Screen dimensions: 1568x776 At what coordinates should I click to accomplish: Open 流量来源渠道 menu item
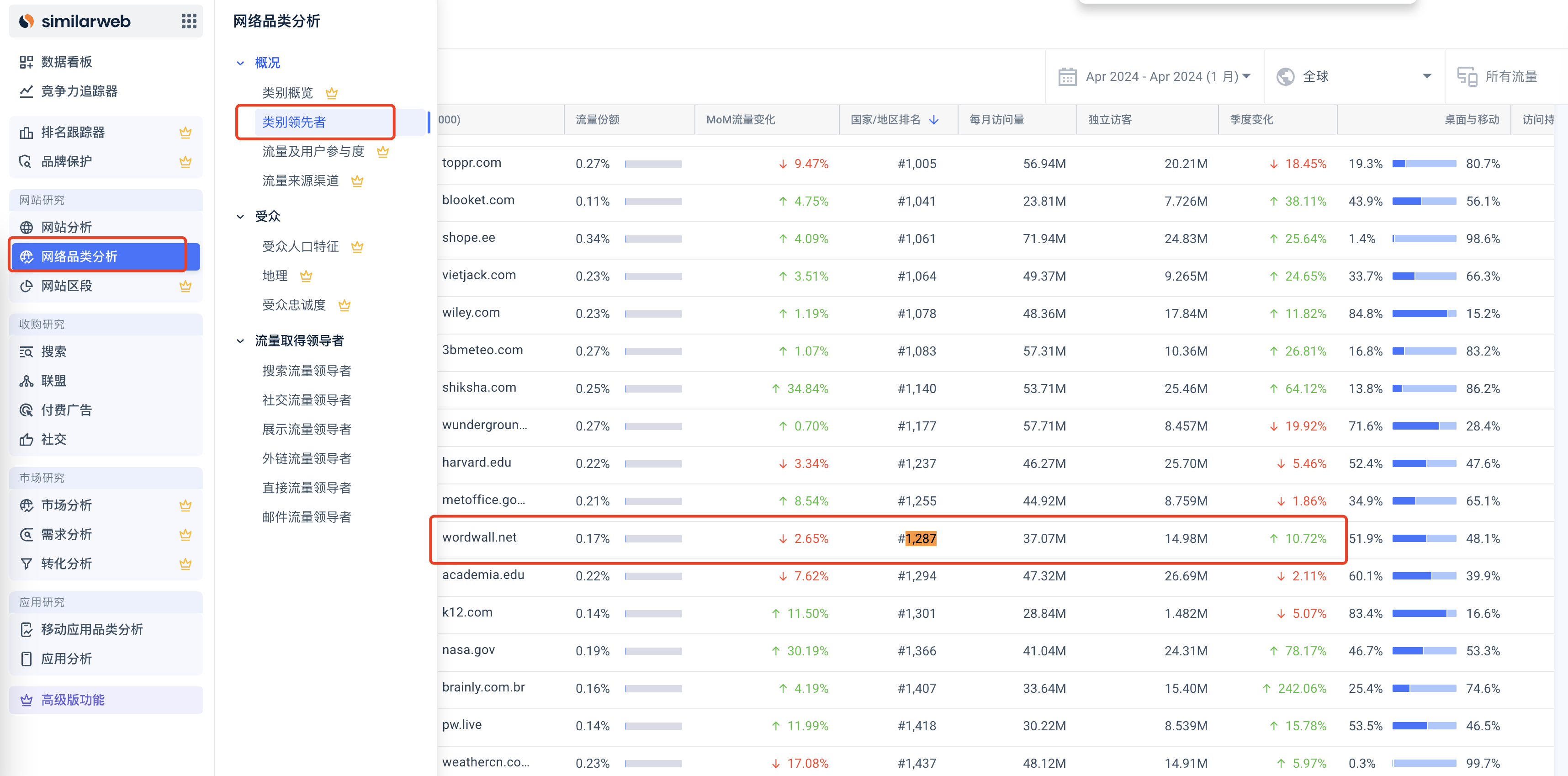pyautogui.click(x=300, y=181)
